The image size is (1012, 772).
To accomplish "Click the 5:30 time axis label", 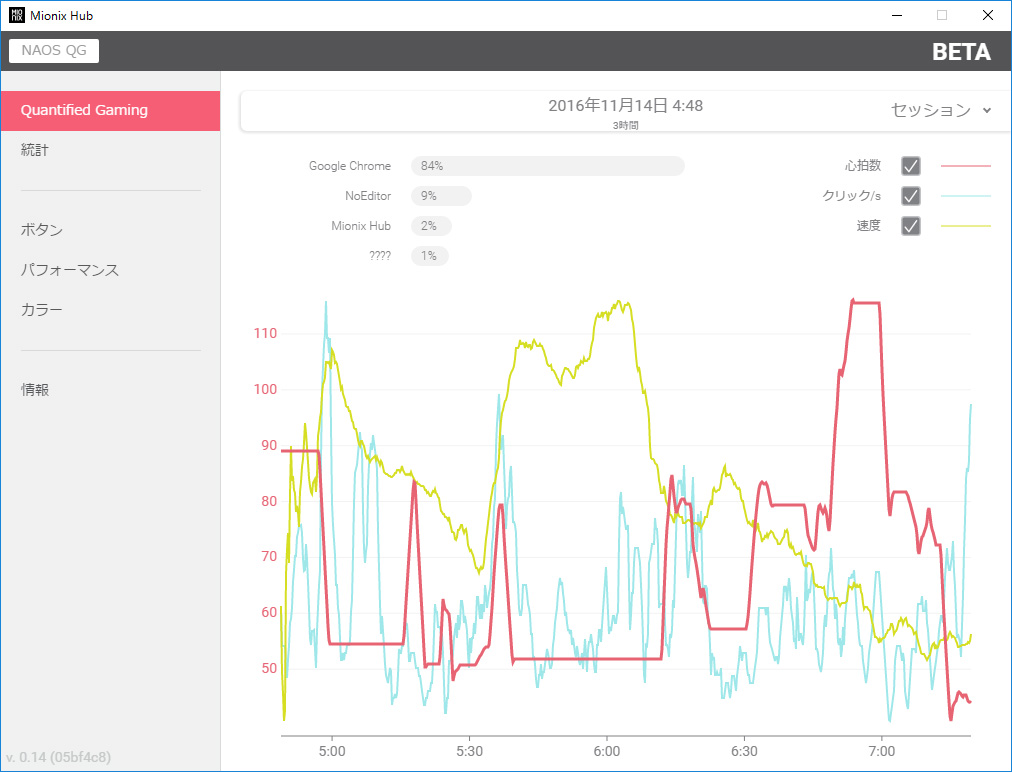I will pos(469,751).
